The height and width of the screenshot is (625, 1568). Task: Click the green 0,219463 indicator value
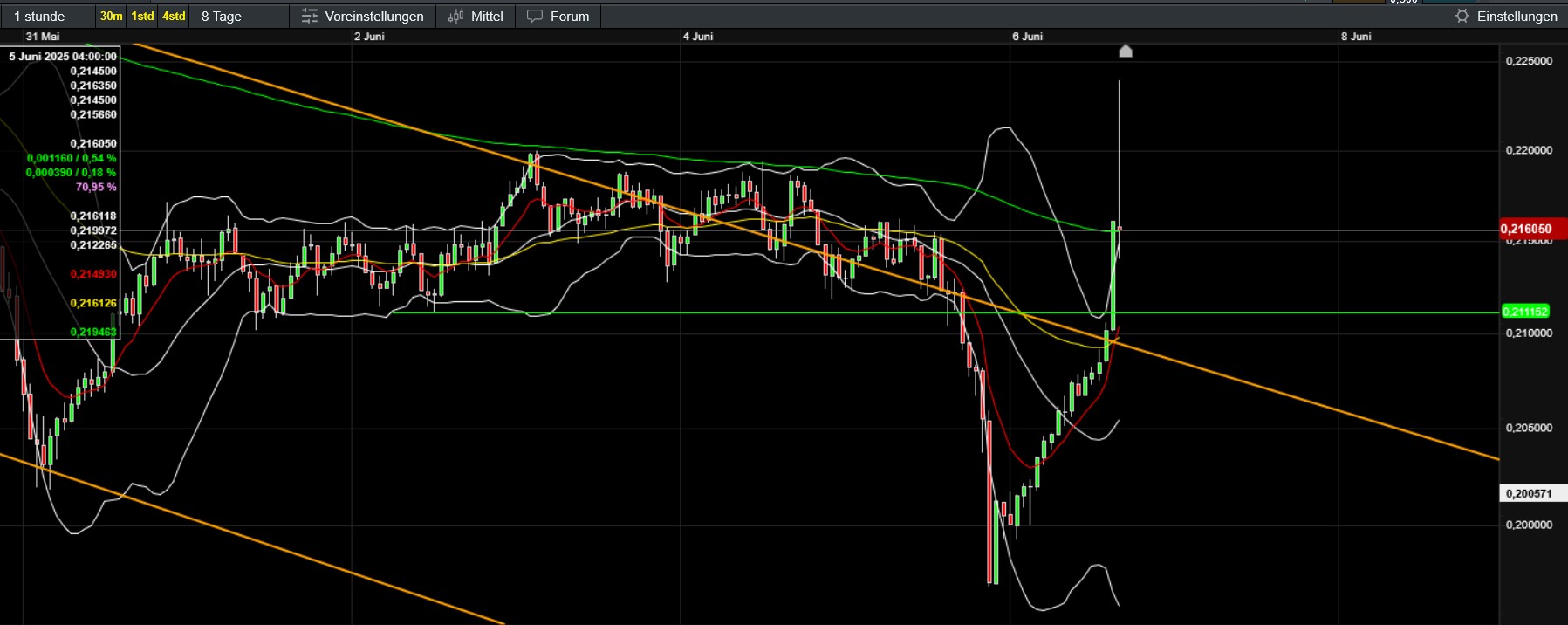click(93, 332)
